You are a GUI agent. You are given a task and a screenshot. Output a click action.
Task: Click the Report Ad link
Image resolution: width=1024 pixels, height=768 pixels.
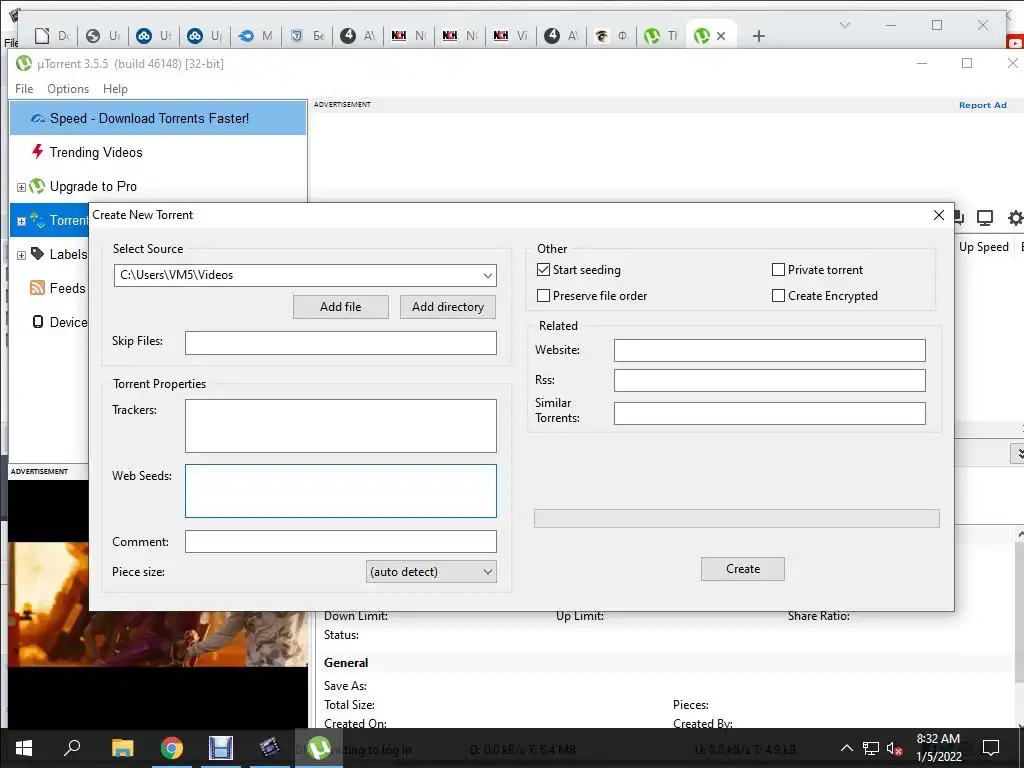tap(982, 105)
